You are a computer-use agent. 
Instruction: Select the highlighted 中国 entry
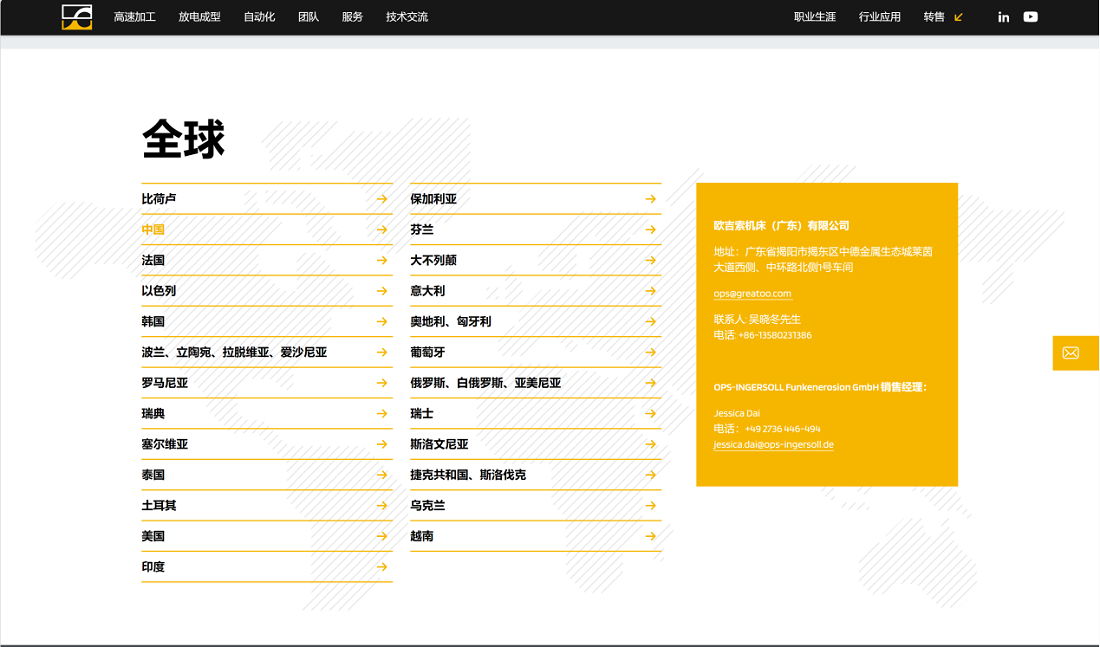pyautogui.click(x=152, y=229)
